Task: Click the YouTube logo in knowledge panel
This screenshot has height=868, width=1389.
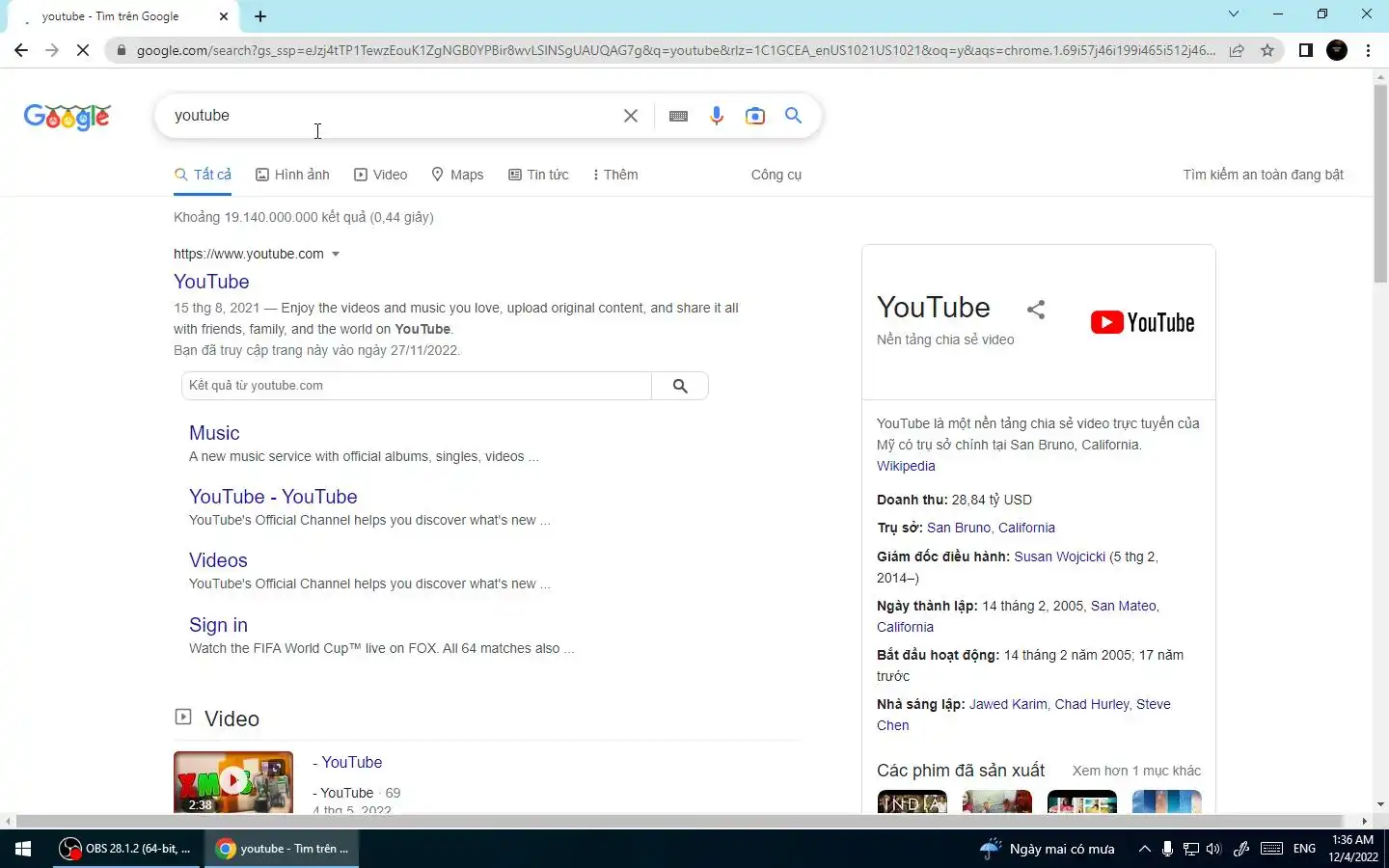Action: (x=1142, y=322)
